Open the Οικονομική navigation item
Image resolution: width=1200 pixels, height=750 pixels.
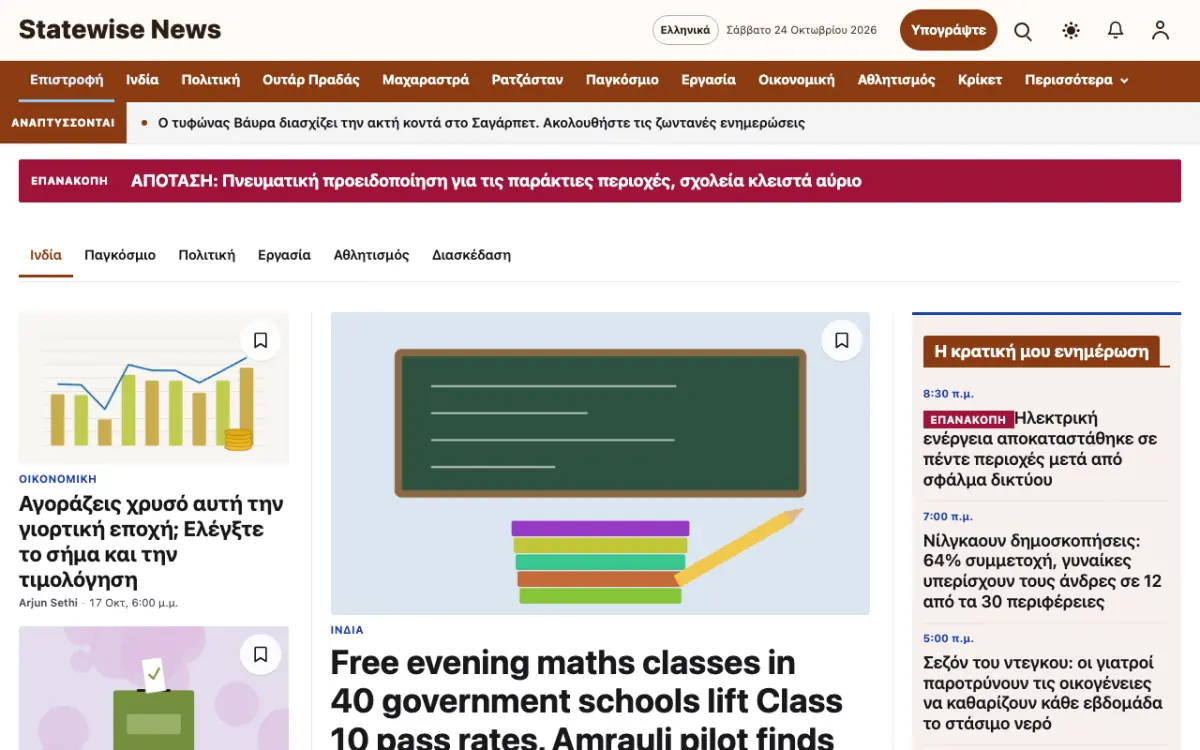point(797,80)
